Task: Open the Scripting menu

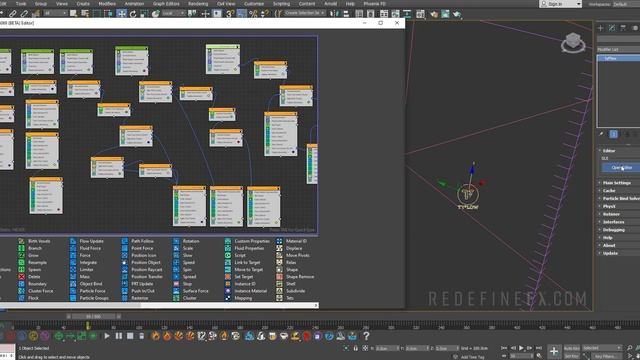Action: pos(281,3)
